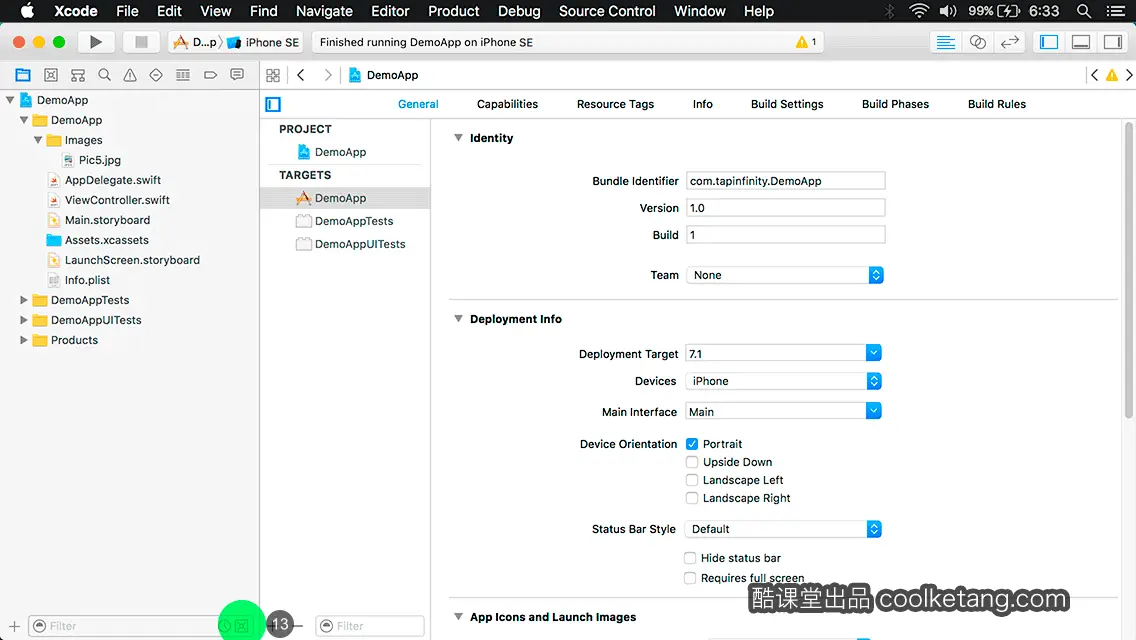Expand the DemoAppTests folder
This screenshot has width=1136, height=640.
point(23,300)
